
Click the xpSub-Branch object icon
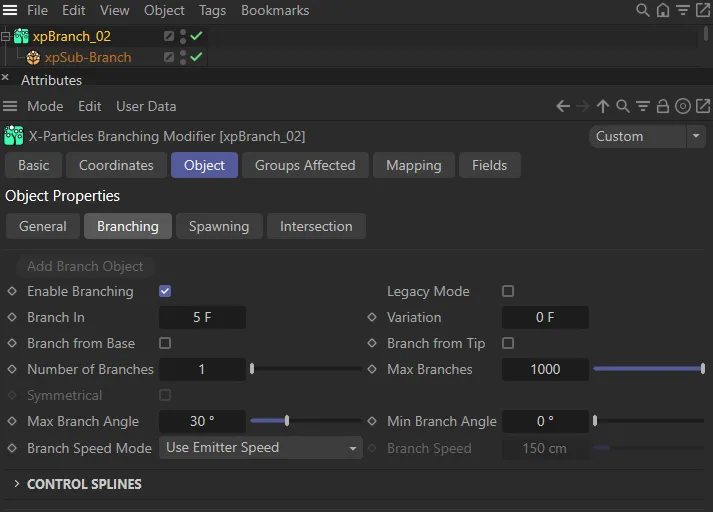(33, 58)
